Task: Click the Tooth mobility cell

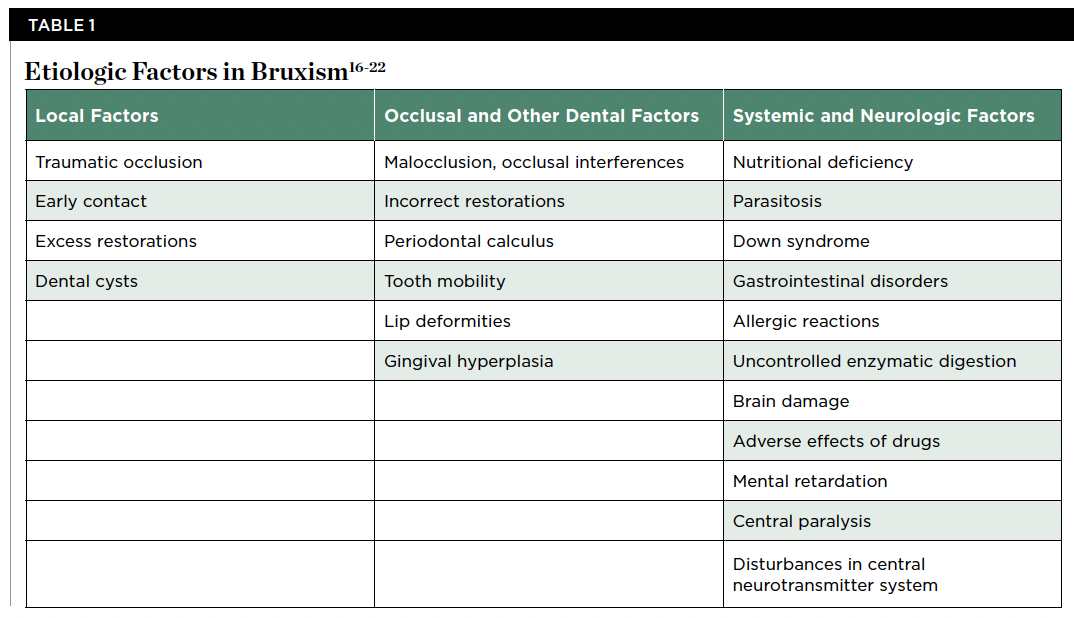Action: [445, 281]
